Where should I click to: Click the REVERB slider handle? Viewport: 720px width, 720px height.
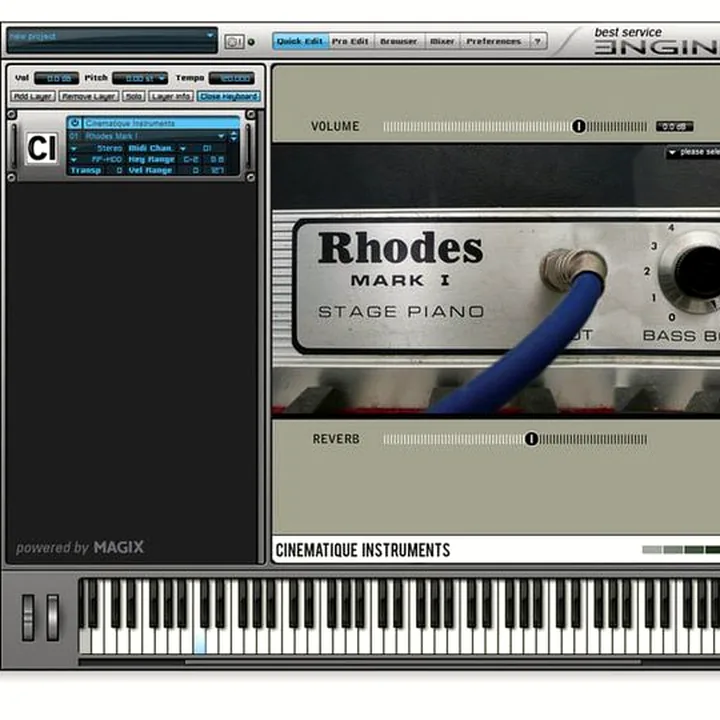click(x=531, y=439)
